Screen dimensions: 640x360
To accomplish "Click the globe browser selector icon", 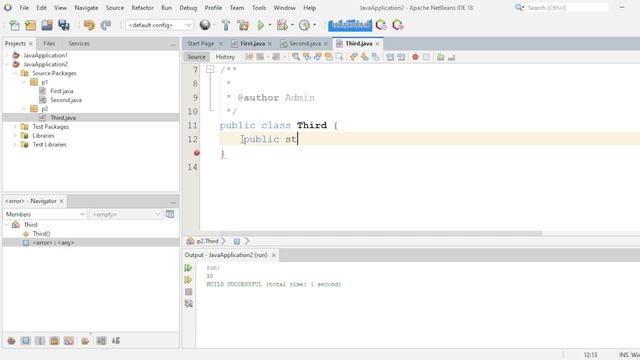I will tap(205, 25).
